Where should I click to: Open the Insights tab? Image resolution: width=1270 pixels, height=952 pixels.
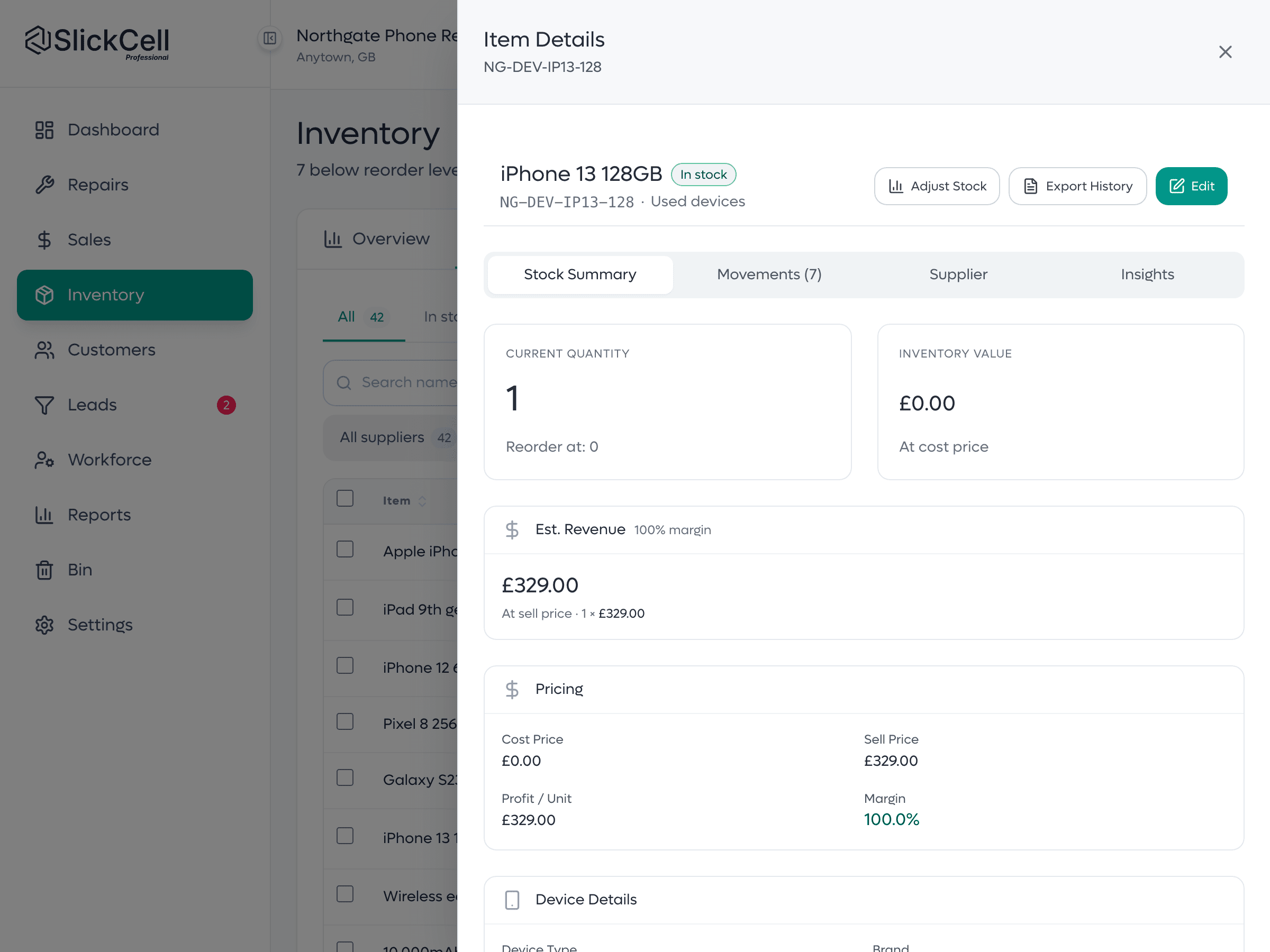coord(1147,275)
